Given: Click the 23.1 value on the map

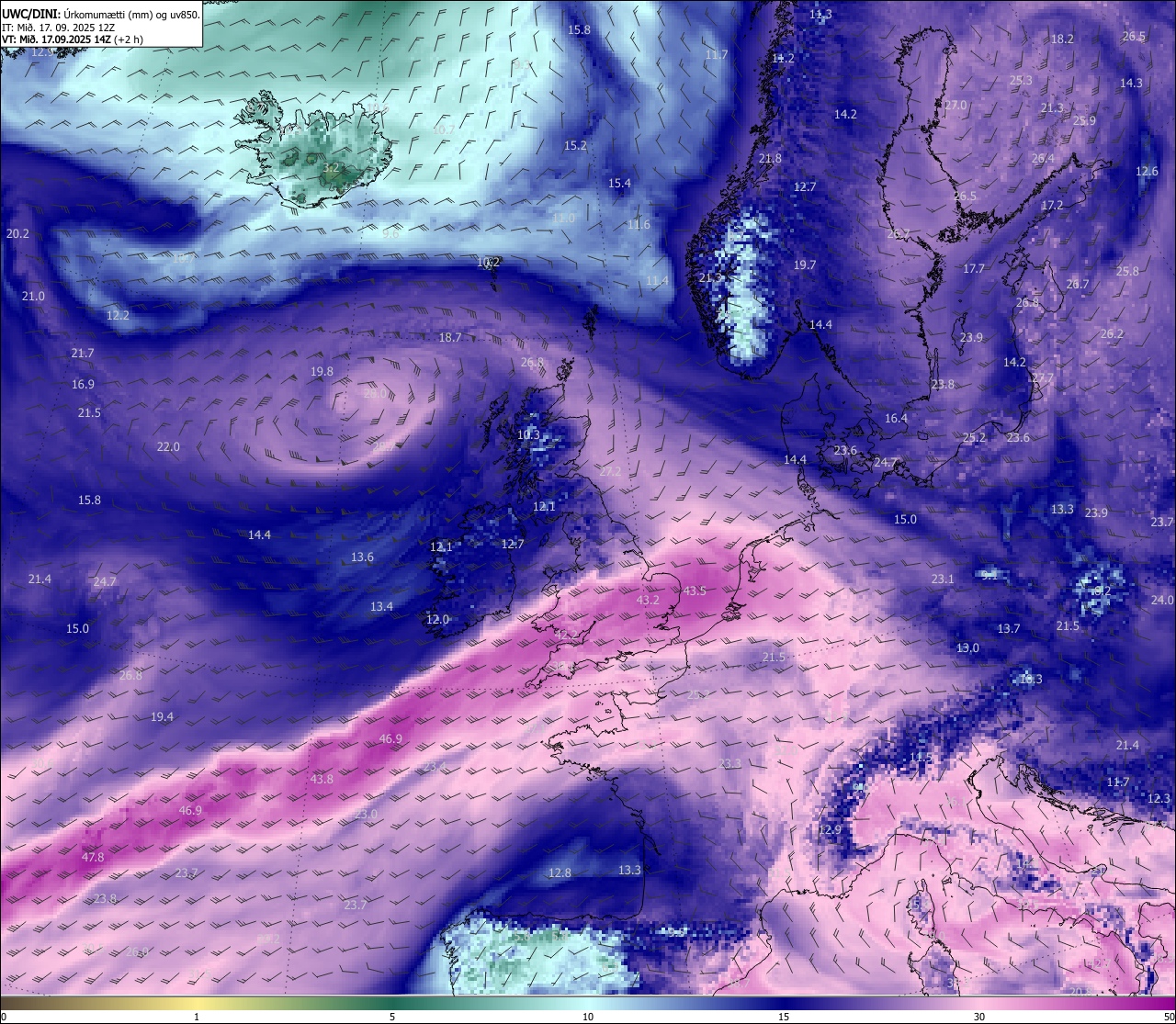Looking at the screenshot, I should click(943, 579).
